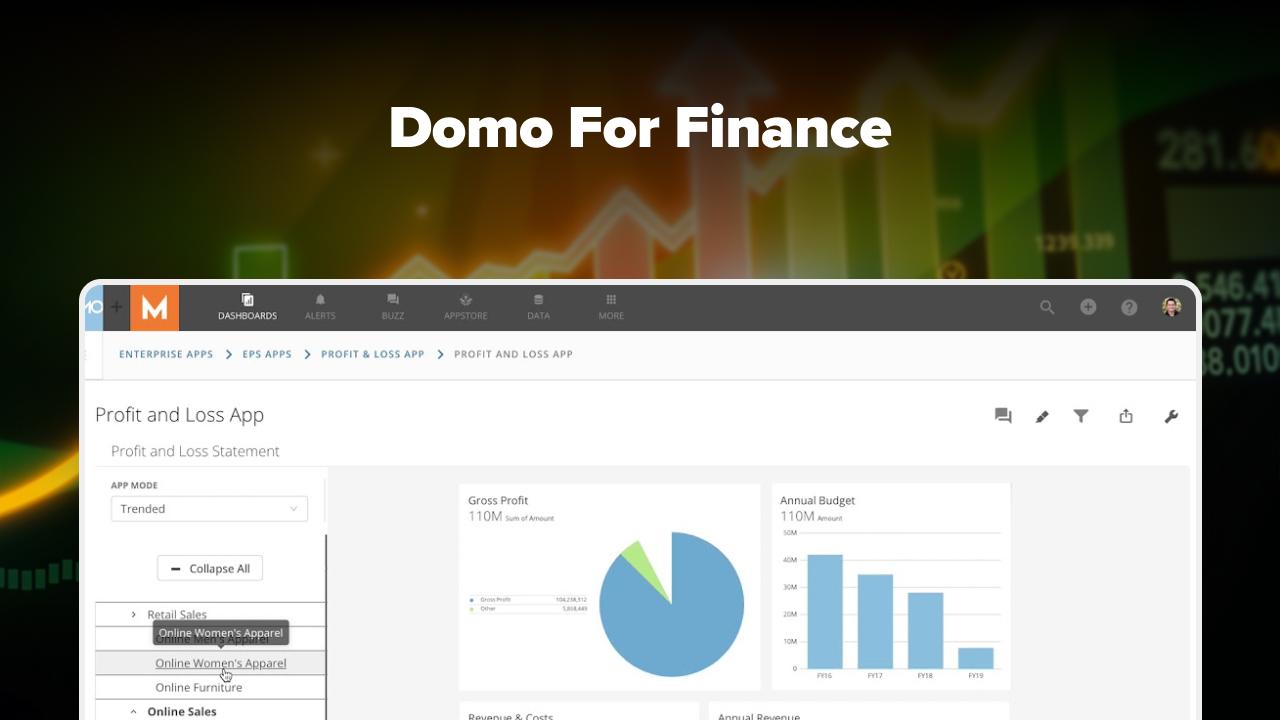Open the wrench settings icon
Screen dimensions: 1280x720
click(1171, 416)
